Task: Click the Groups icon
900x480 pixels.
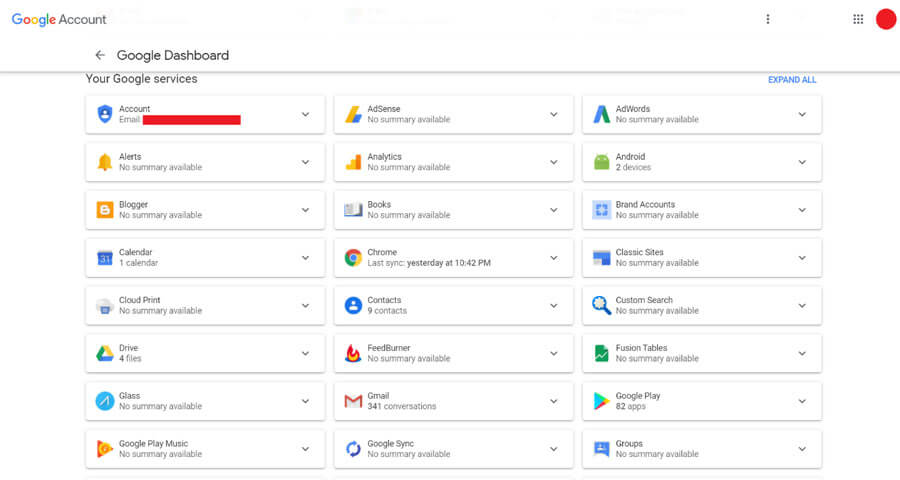Action: tap(602, 448)
